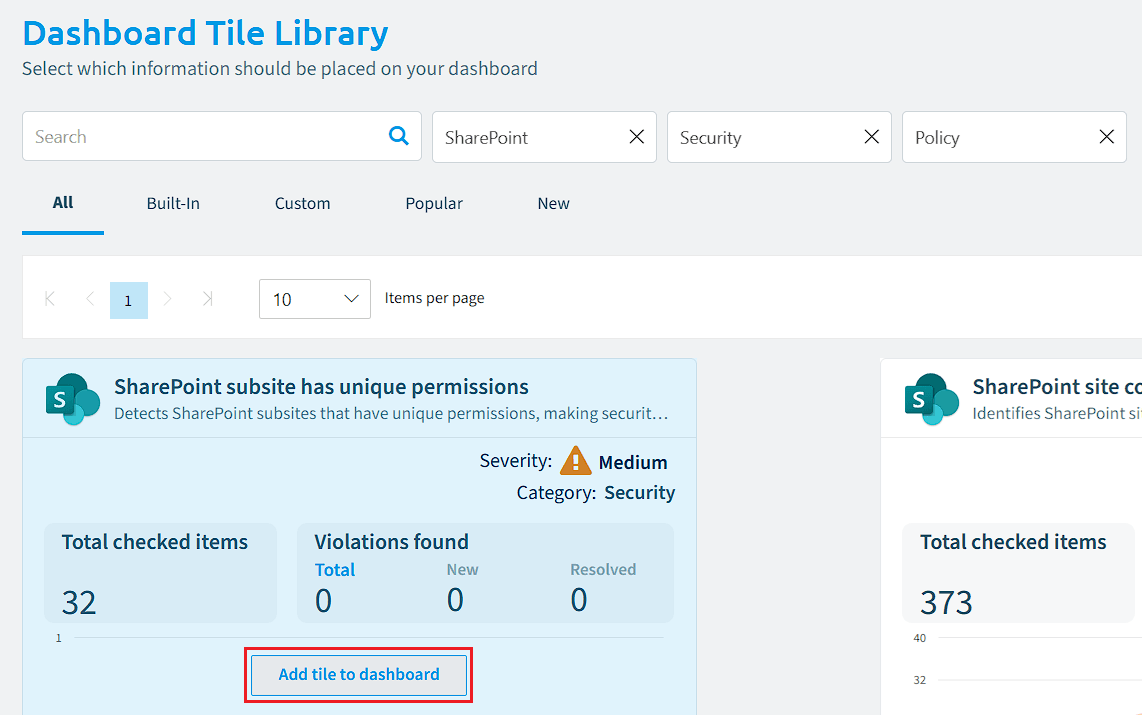
Task: Go to previous page arrow
Action: tap(90, 299)
